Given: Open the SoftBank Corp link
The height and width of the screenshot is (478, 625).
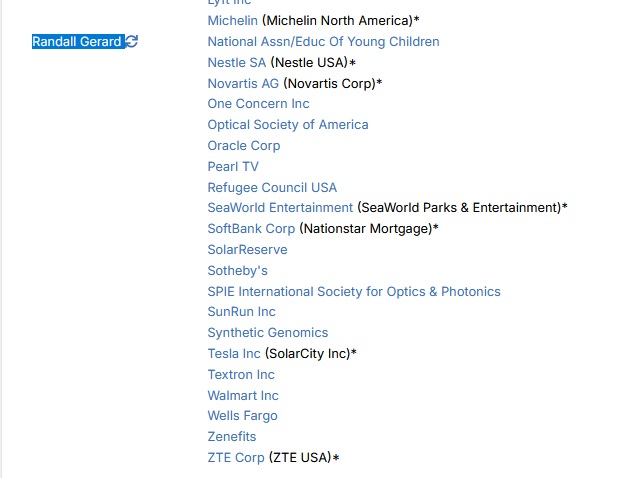Looking at the screenshot, I should click(x=251, y=229).
